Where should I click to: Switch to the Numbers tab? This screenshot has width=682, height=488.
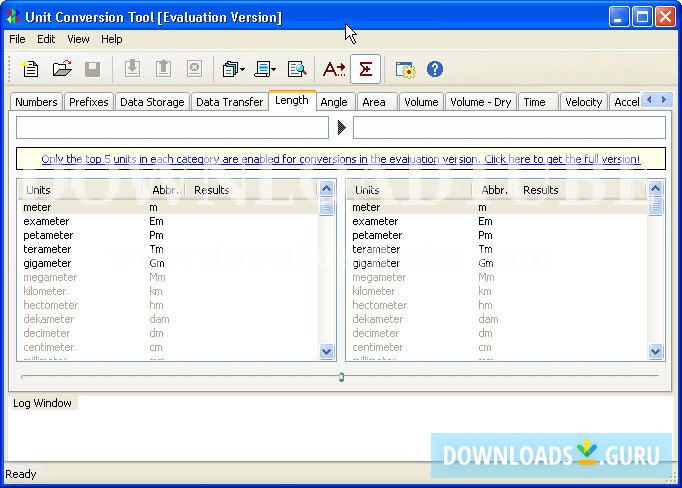pyautogui.click(x=36, y=102)
